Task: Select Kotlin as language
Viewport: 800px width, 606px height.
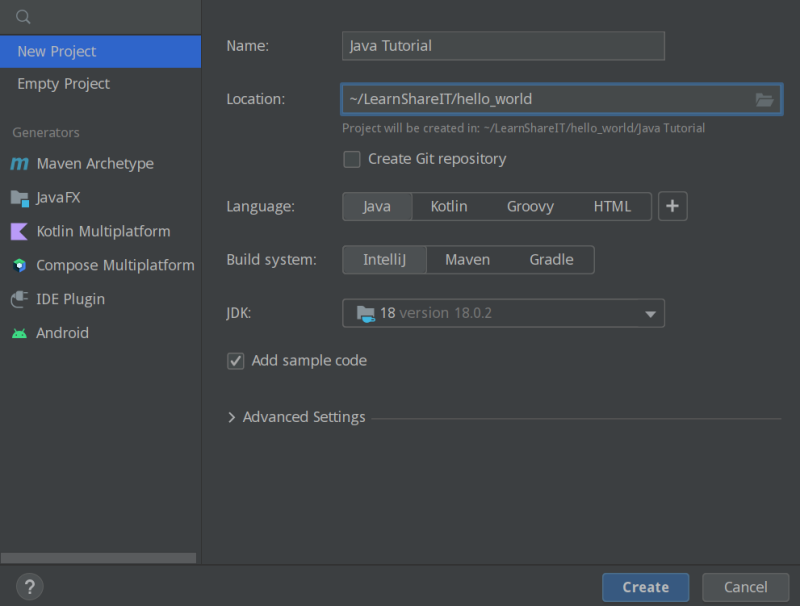Action: pos(449,207)
